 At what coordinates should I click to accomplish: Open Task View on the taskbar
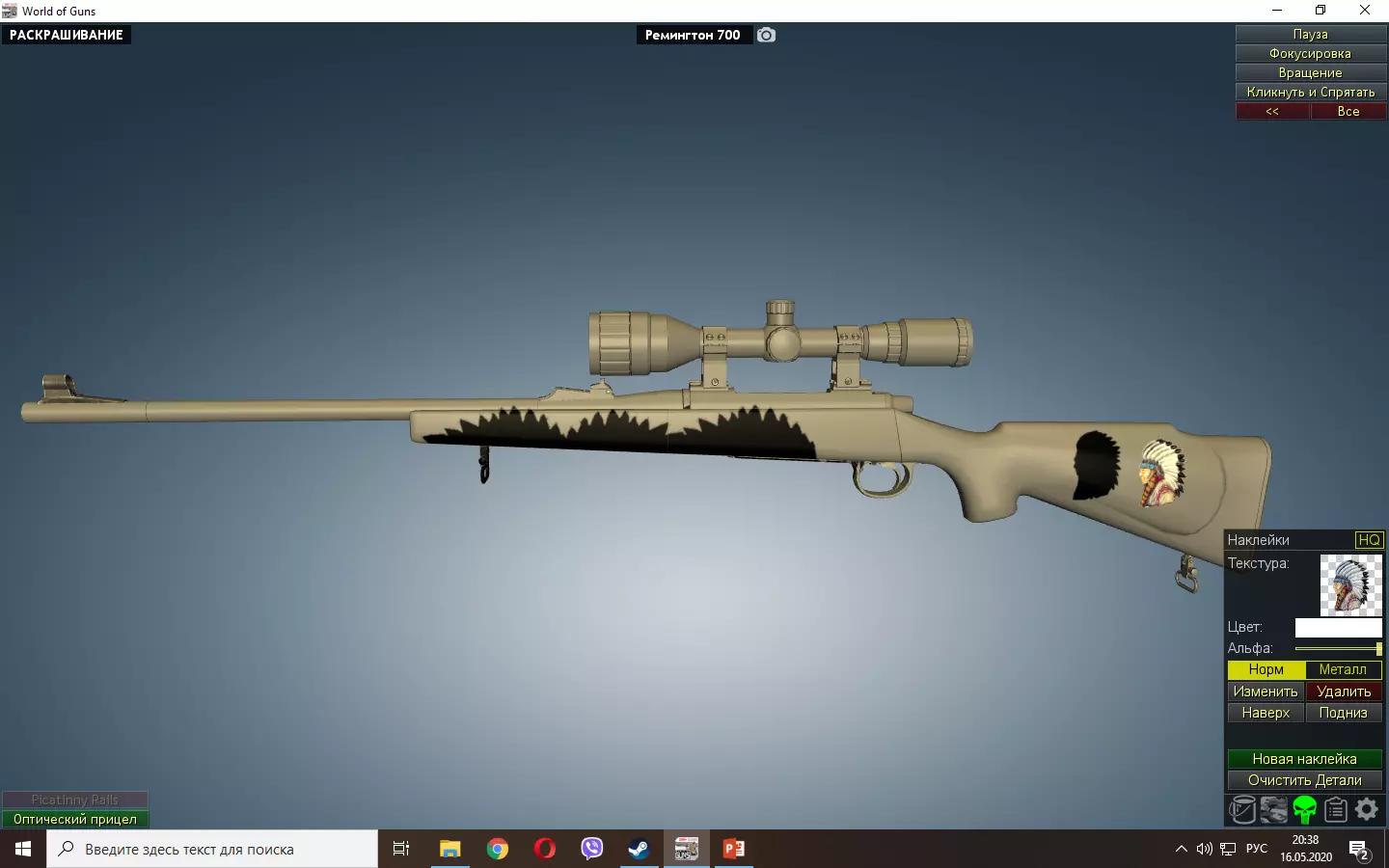(401, 849)
